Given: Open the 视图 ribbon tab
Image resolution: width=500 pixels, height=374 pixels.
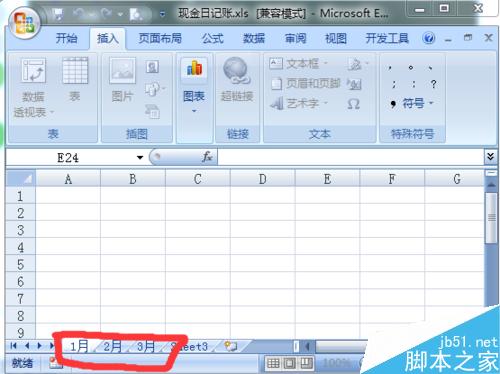Looking at the screenshot, I should click(336, 38).
